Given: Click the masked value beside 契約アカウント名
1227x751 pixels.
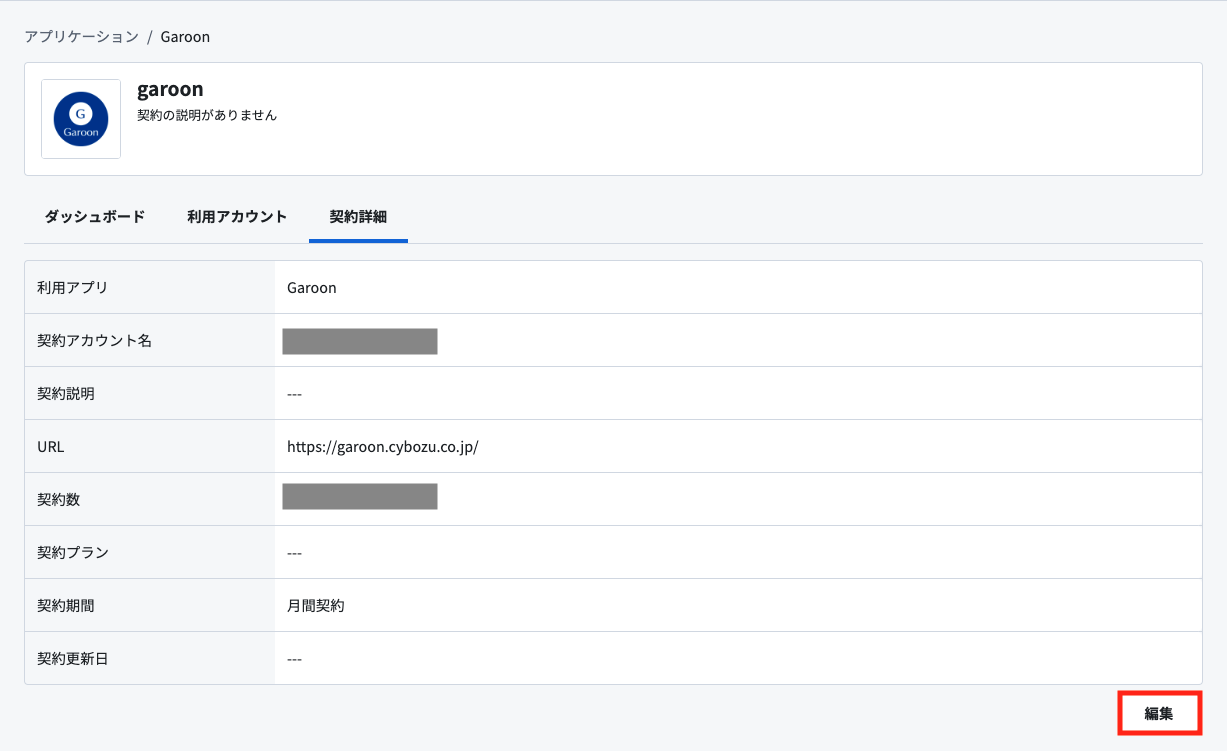Looking at the screenshot, I should tap(360, 340).
